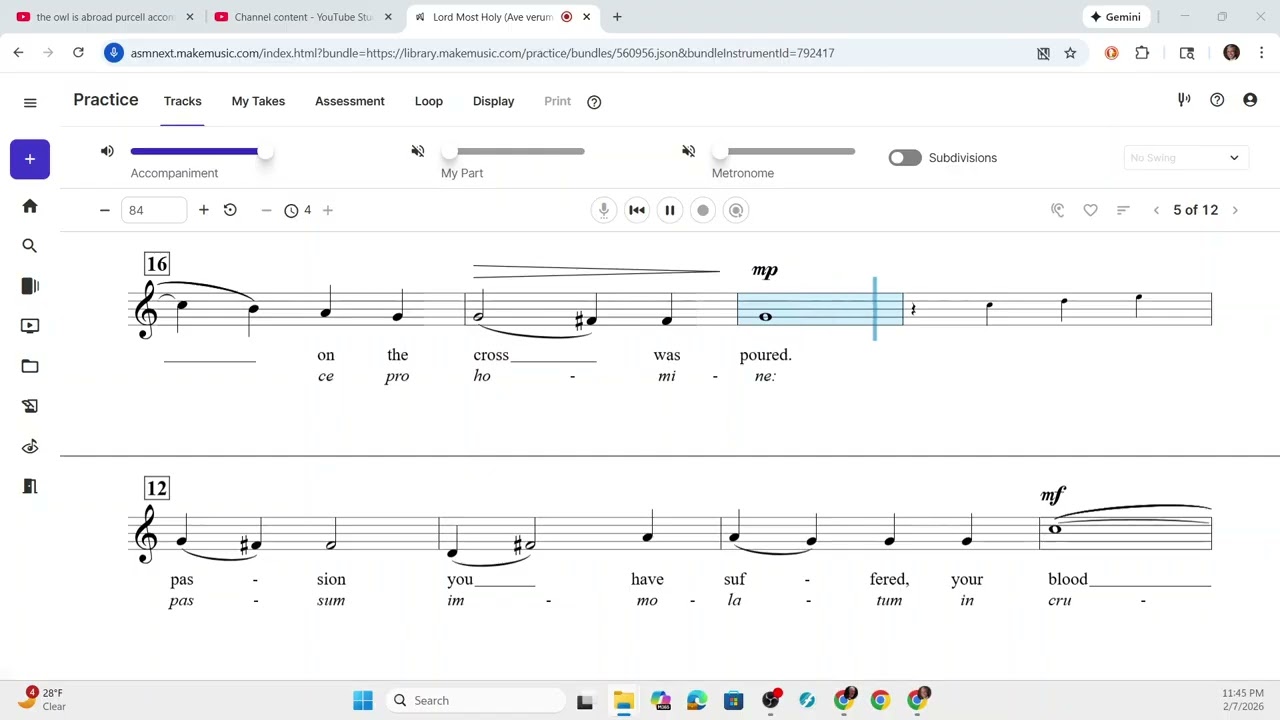Click the door icon in the sidebar
Screen dimensions: 1280x720
(30, 486)
